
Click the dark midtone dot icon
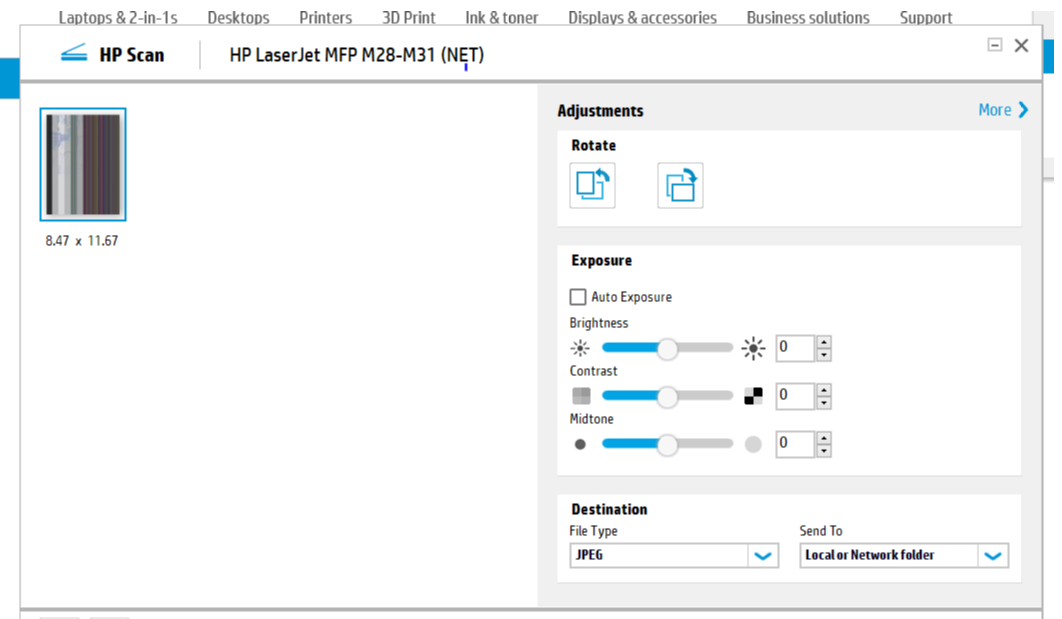[x=580, y=444]
